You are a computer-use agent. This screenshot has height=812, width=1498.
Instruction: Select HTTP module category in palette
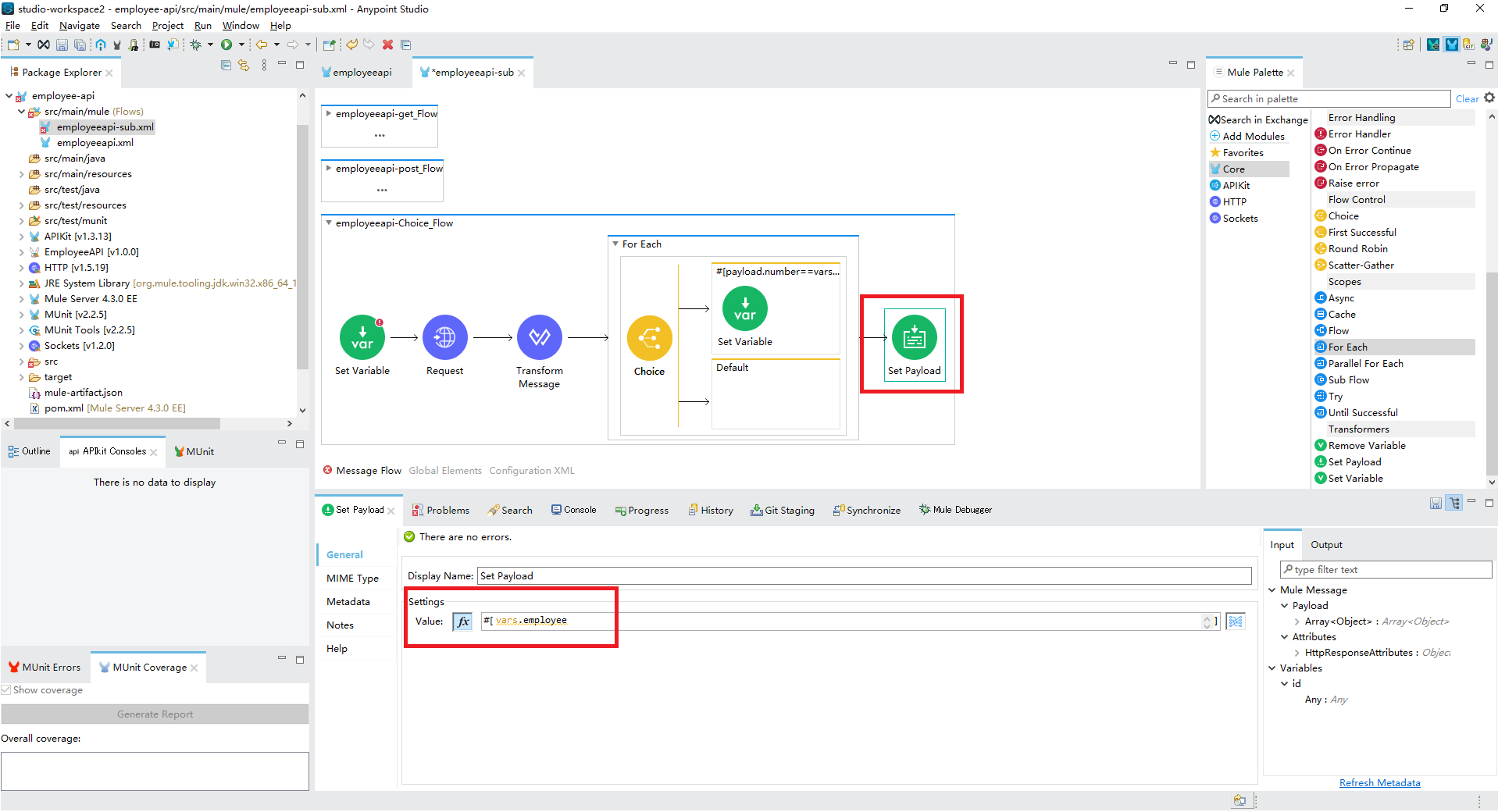[1228, 202]
